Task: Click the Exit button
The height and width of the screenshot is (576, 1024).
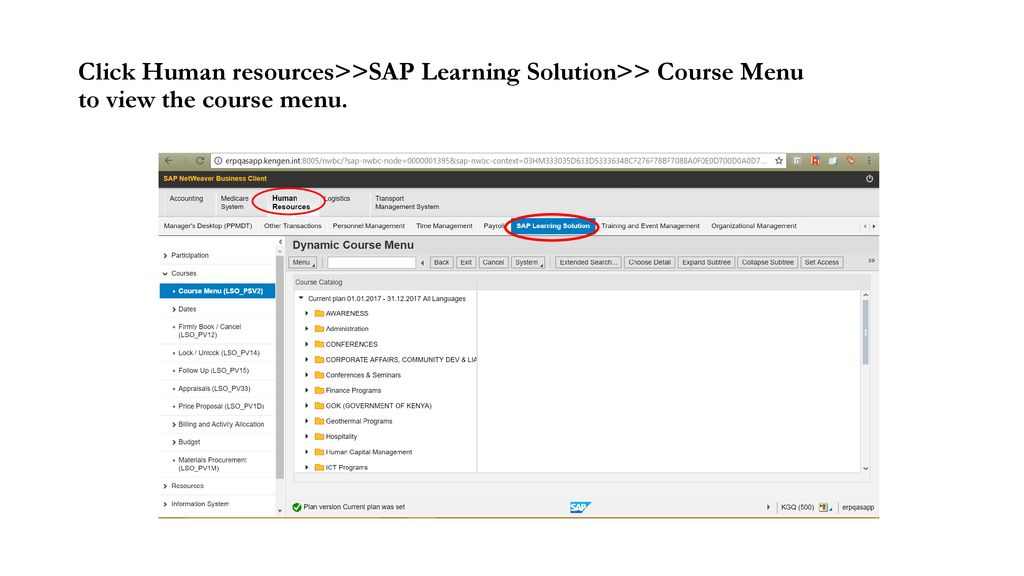Action: coord(466,263)
